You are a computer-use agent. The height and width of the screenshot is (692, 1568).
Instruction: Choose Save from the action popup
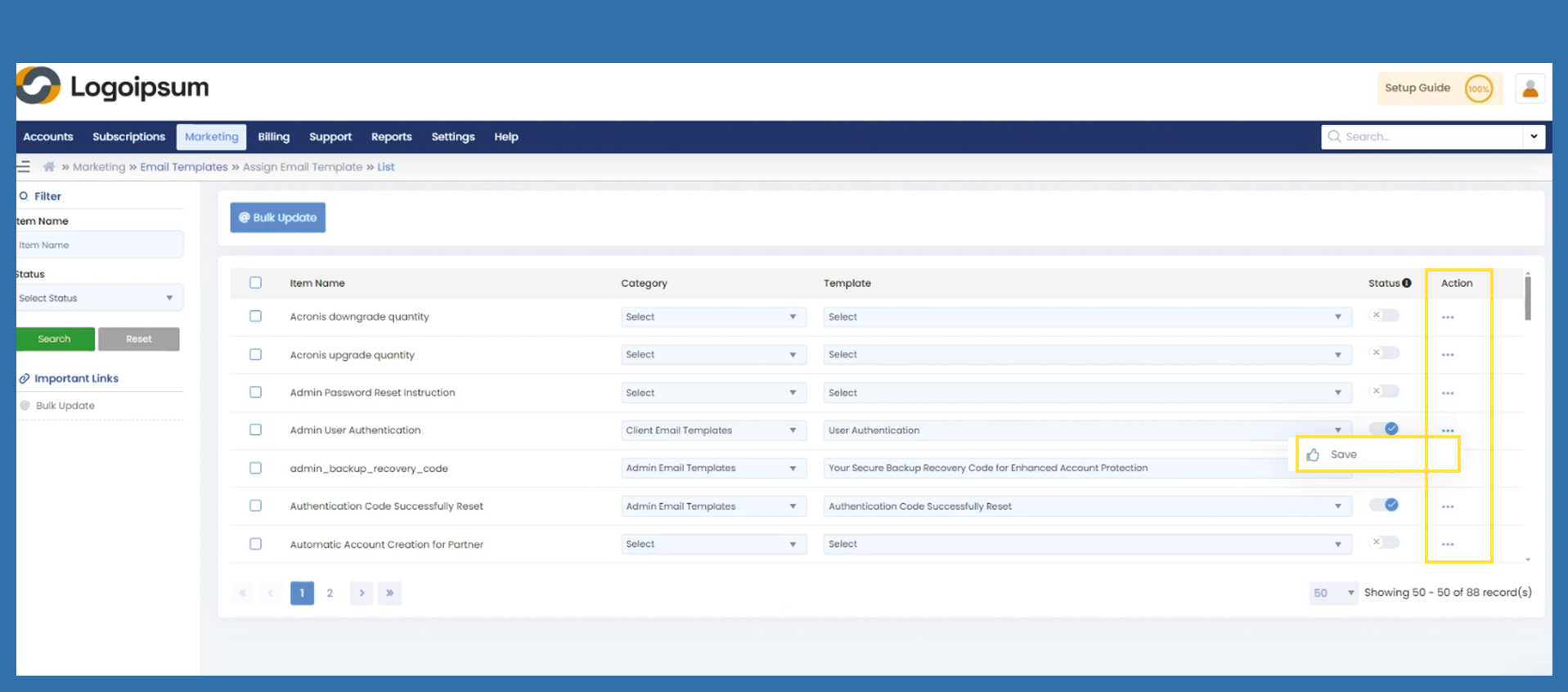click(1343, 455)
